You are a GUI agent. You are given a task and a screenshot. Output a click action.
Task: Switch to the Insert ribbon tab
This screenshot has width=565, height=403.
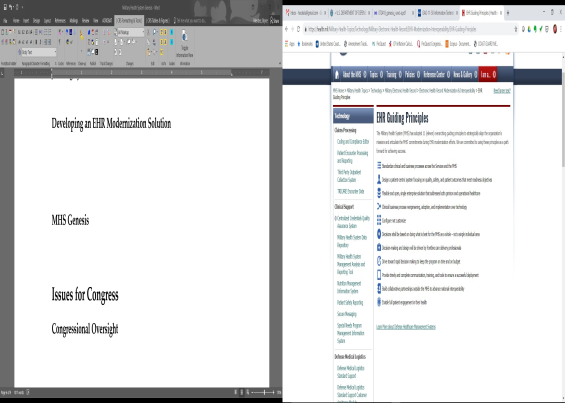coord(26,21)
